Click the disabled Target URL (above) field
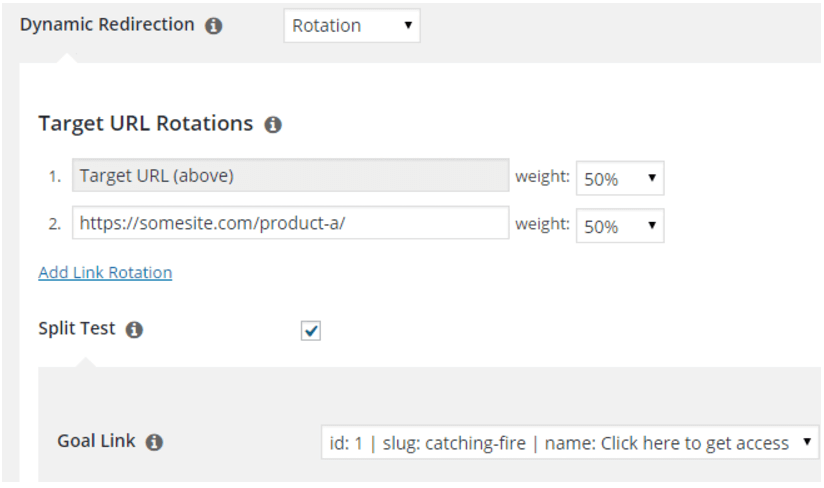 (290, 176)
